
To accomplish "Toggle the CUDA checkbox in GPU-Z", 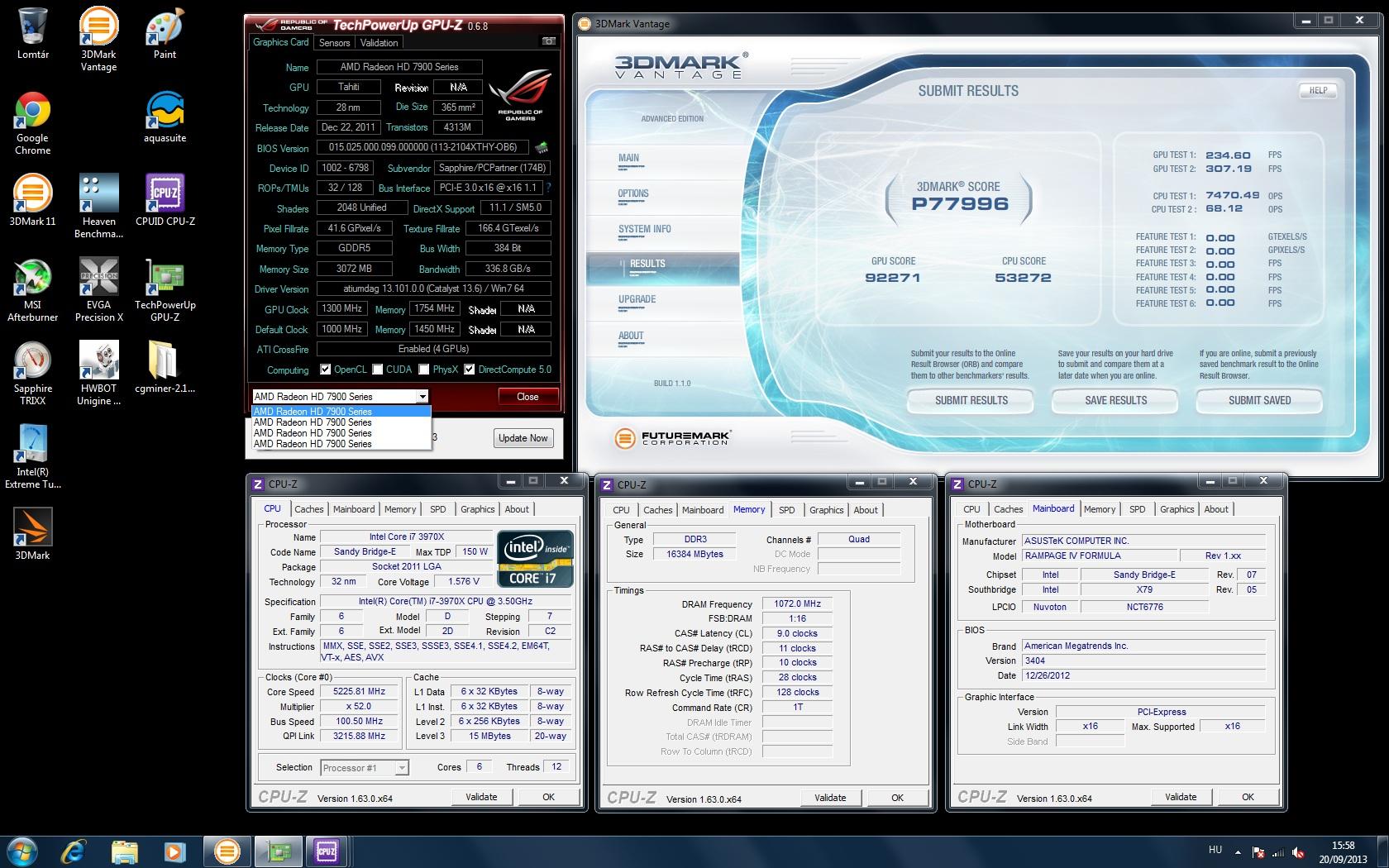I will [x=378, y=370].
